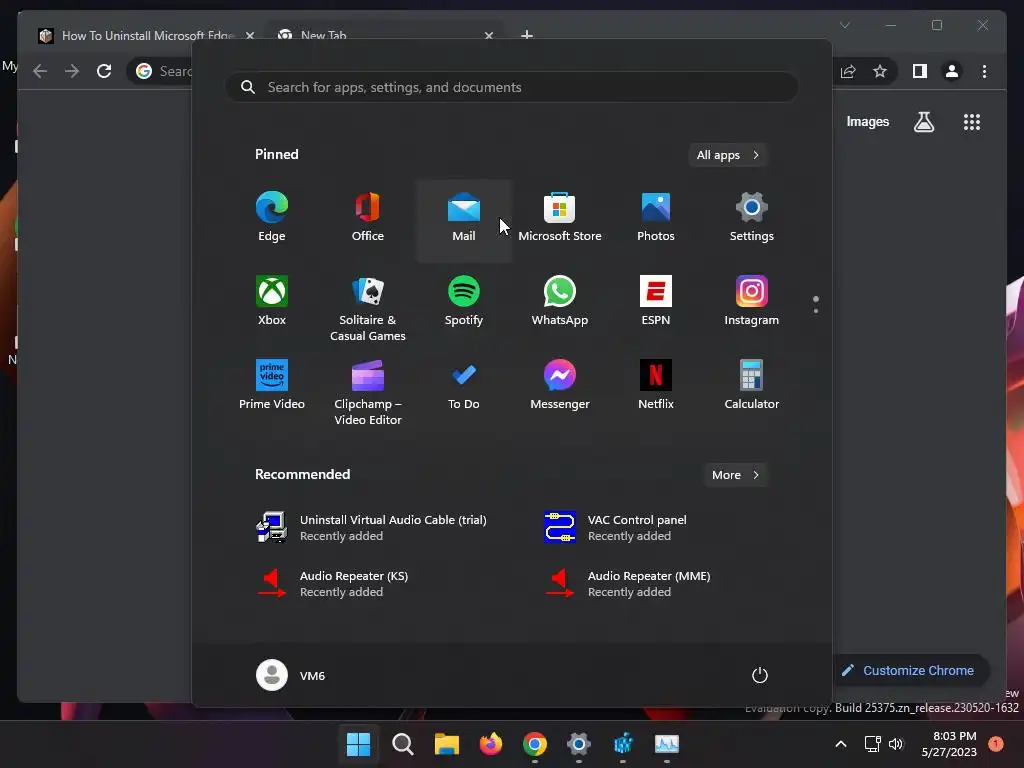Viewport: 1024px width, 768px height.
Task: Click the Windows Start button on taskbar
Action: [358, 744]
